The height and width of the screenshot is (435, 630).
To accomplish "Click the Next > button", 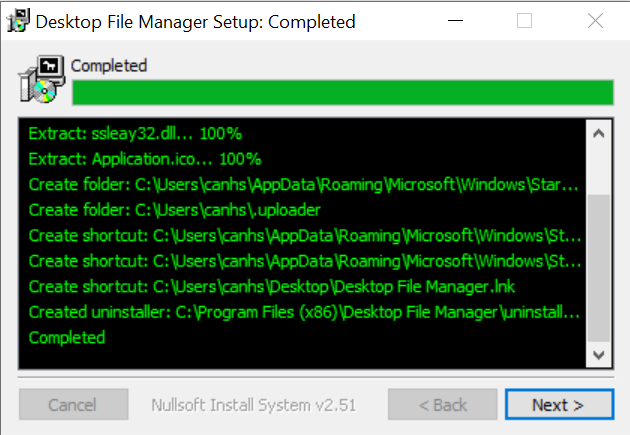I will 559,404.
